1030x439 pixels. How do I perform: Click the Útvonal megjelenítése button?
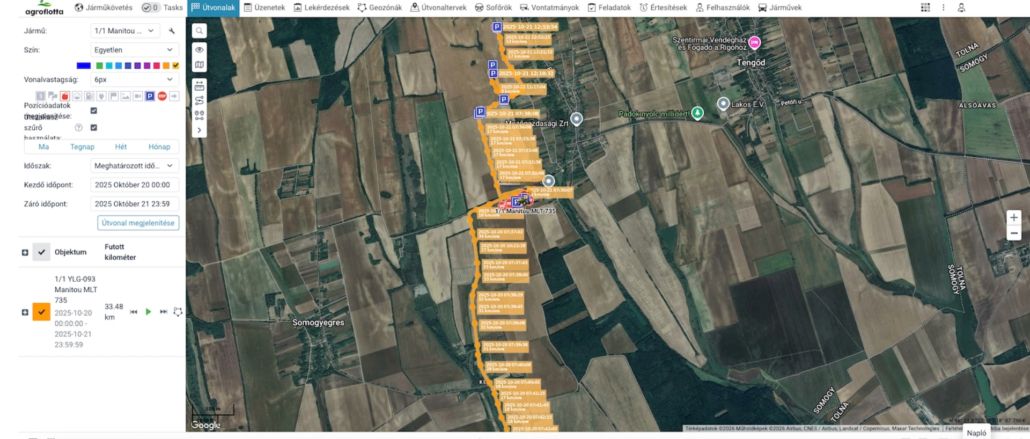pos(138,222)
